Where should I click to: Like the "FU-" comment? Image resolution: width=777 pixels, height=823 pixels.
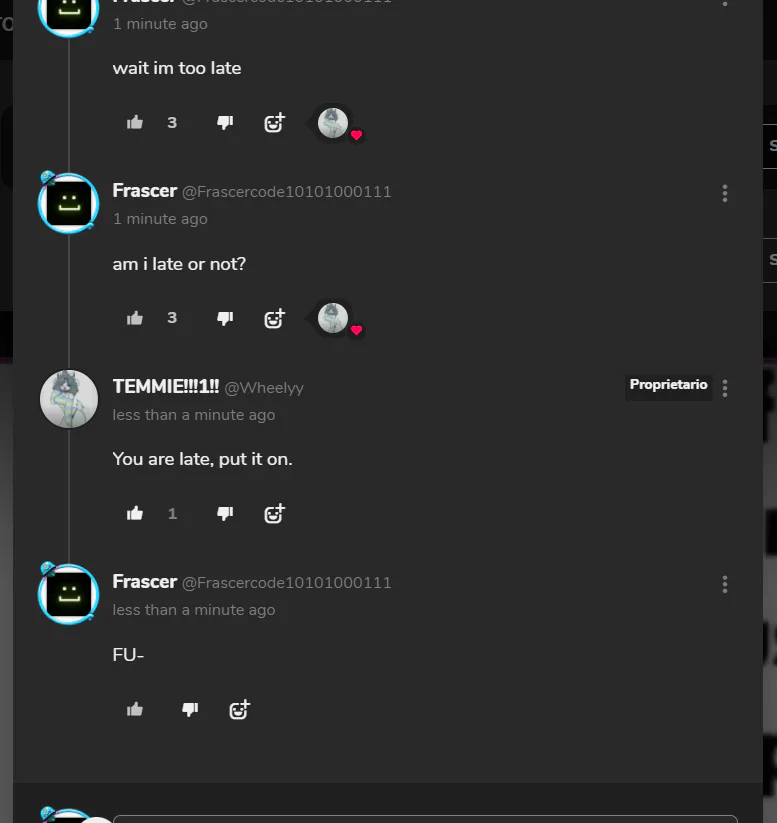pos(135,710)
